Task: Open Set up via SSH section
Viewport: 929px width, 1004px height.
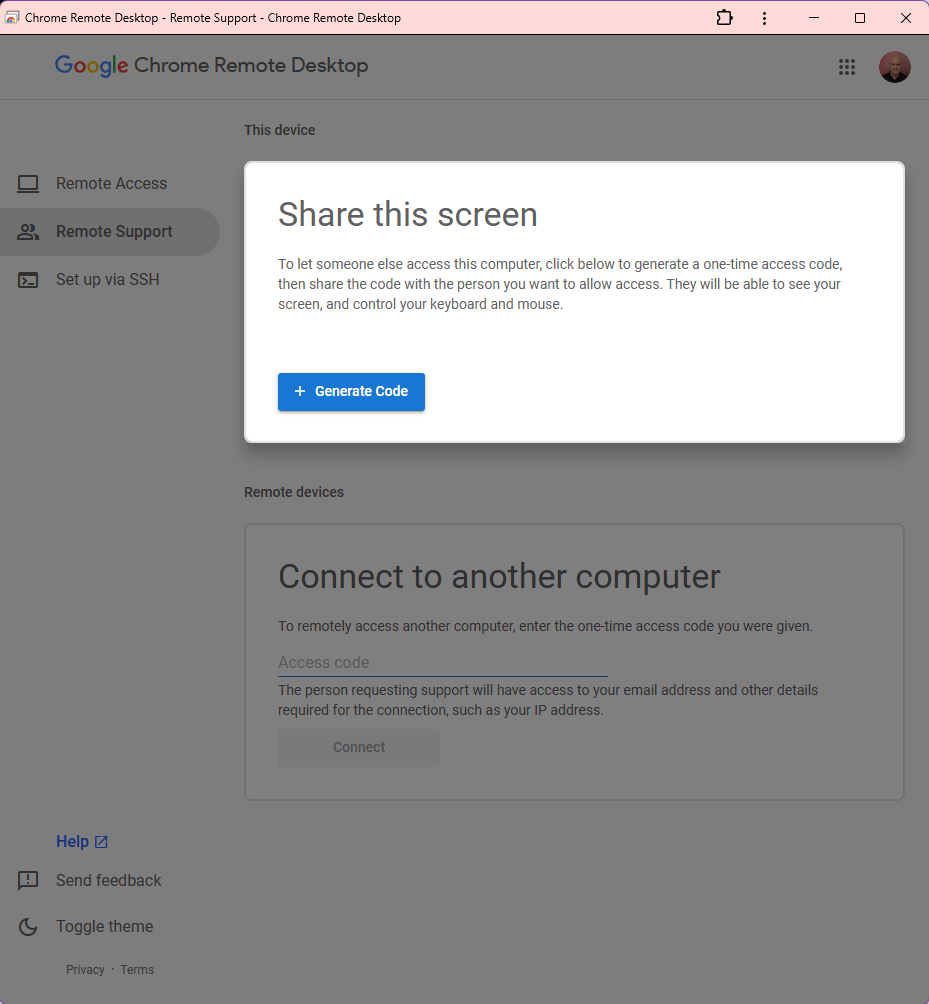Action: click(110, 280)
